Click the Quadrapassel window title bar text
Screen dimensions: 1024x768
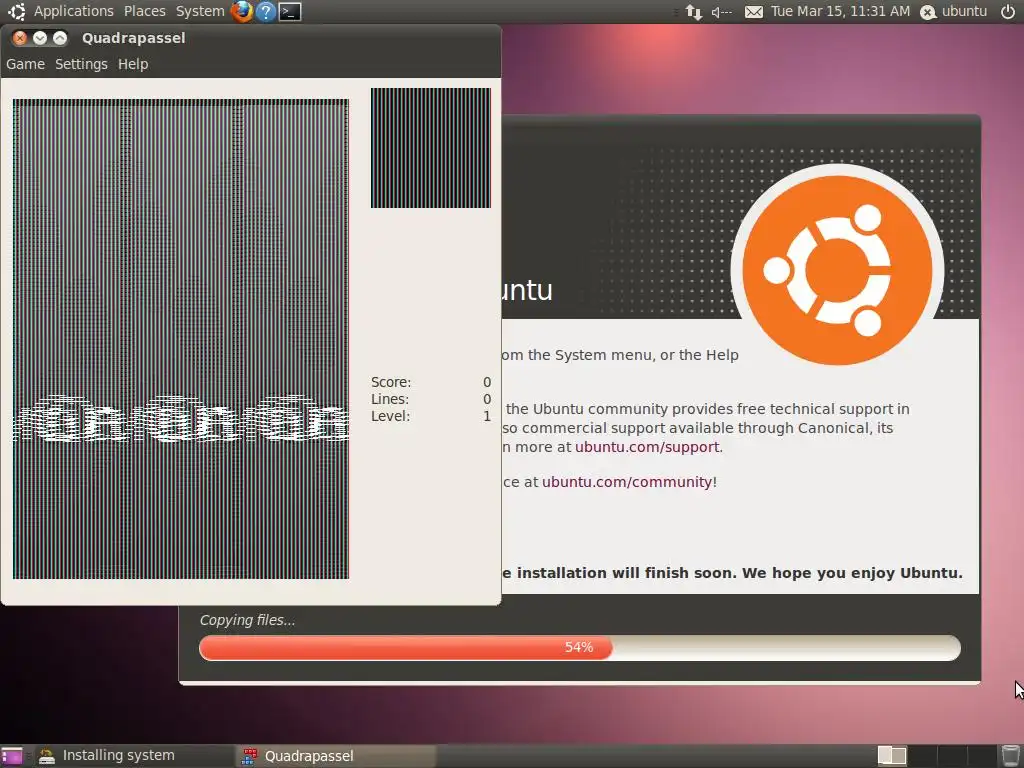(x=133, y=38)
